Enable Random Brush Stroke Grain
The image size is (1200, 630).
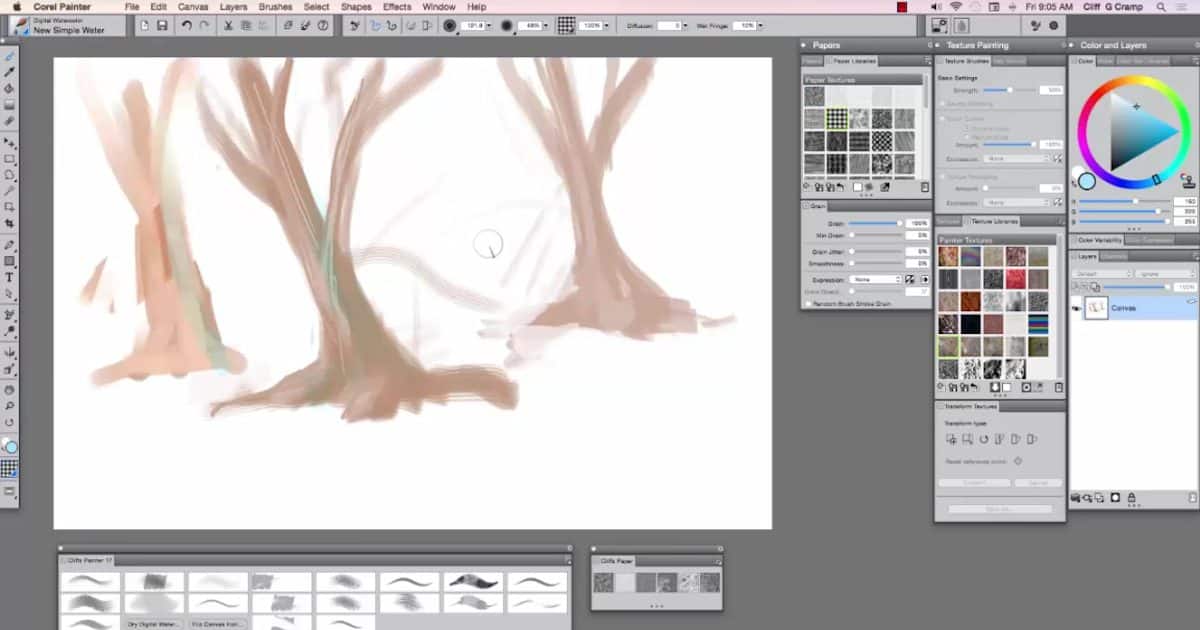[807, 302]
